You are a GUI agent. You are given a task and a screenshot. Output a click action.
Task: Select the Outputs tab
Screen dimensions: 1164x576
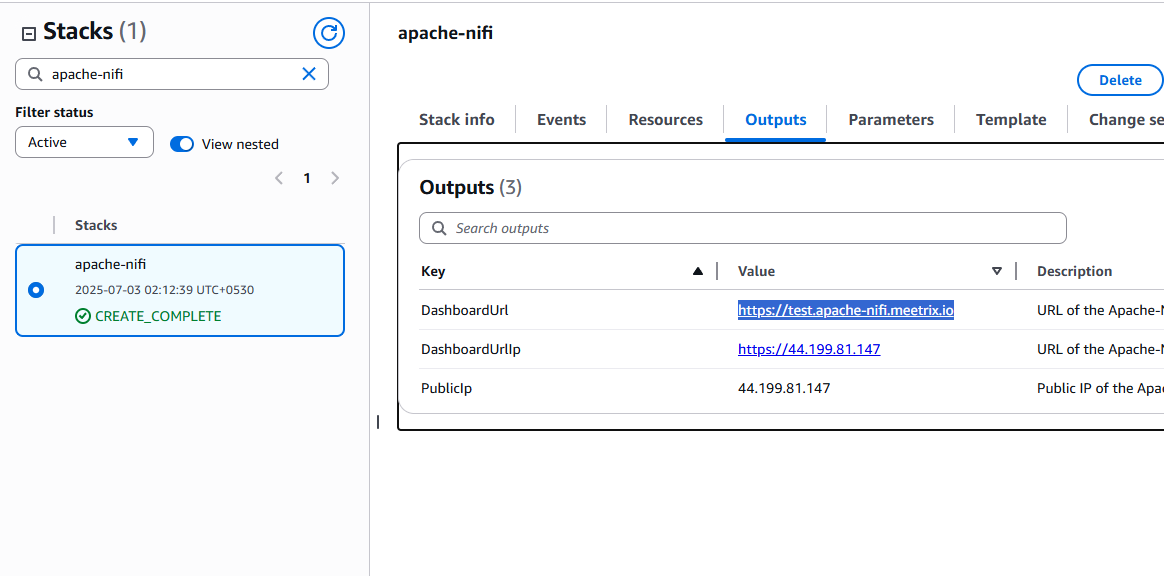tap(776, 120)
